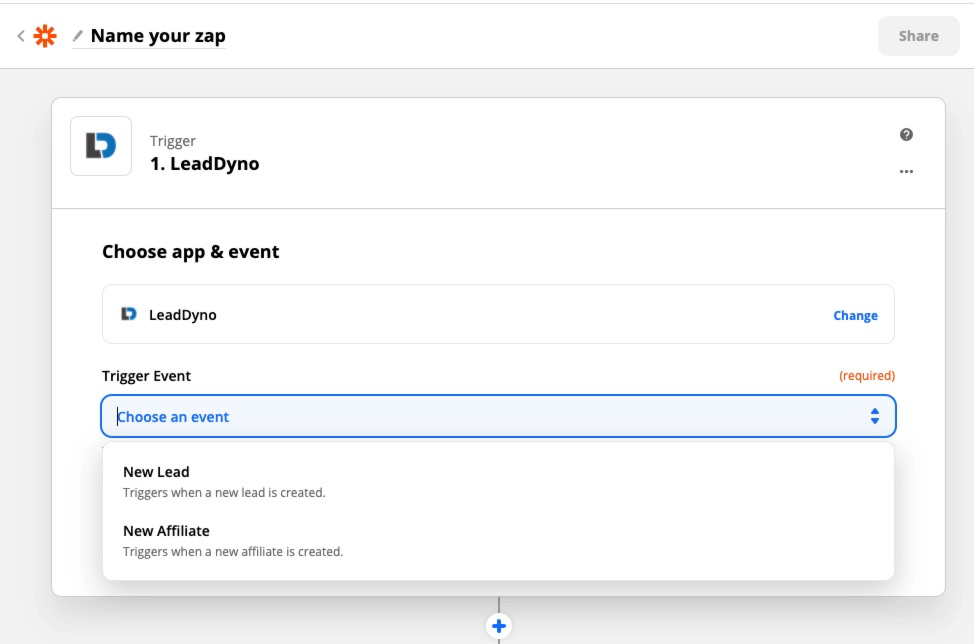Click the Share button
This screenshot has width=974, height=644.
click(918, 36)
